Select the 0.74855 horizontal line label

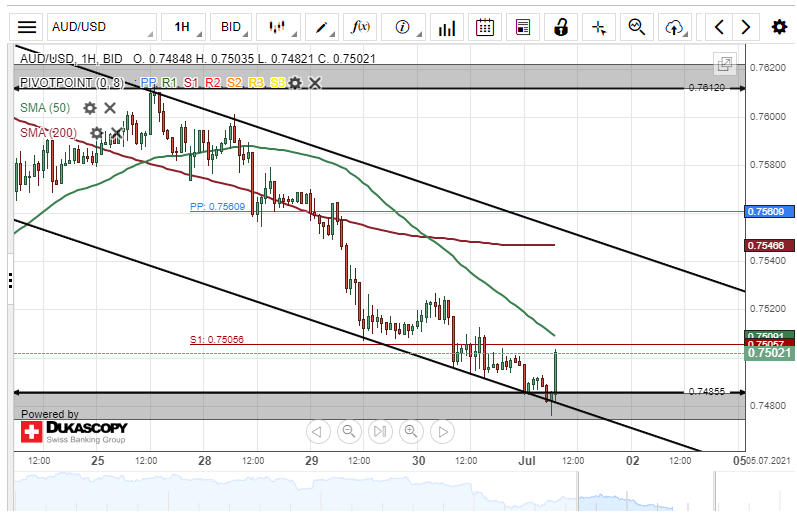click(707, 392)
